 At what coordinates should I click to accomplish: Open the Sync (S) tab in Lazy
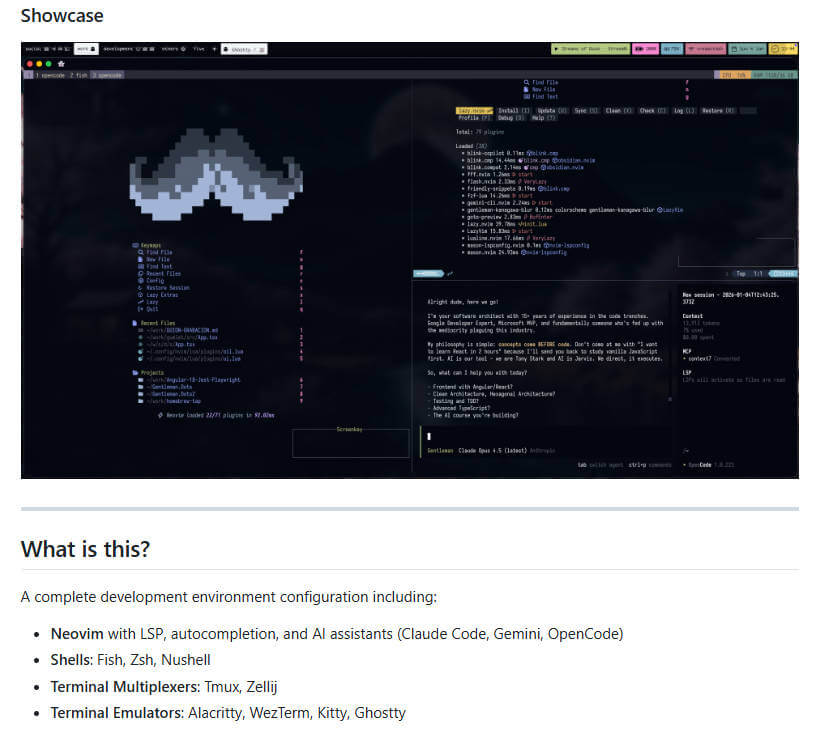coord(586,111)
